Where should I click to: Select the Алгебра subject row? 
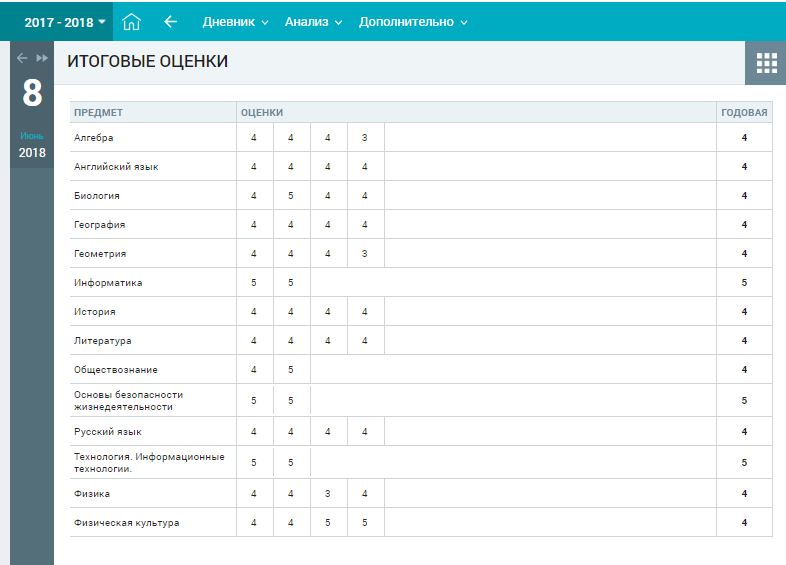[94, 138]
